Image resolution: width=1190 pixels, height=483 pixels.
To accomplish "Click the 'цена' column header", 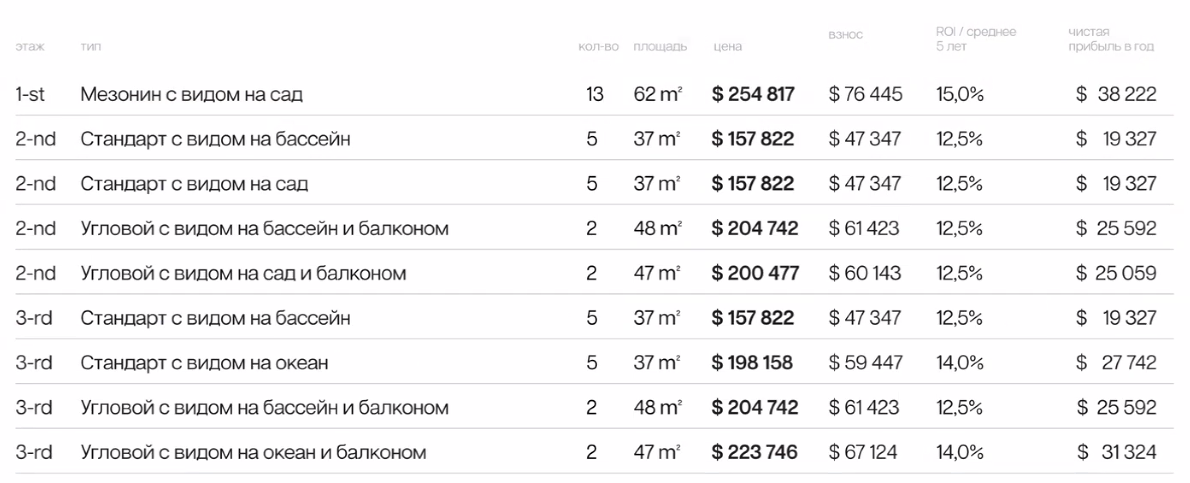I will [x=727, y=47].
